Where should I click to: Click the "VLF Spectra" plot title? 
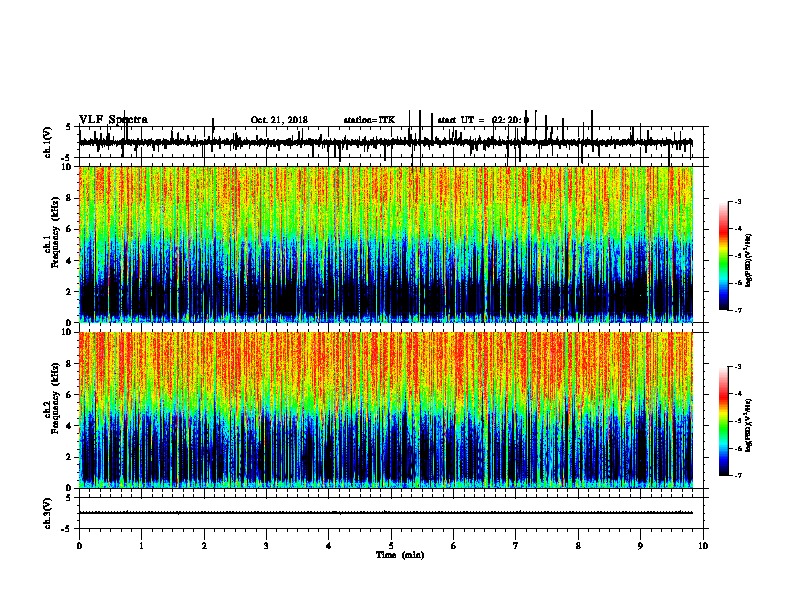(113, 120)
